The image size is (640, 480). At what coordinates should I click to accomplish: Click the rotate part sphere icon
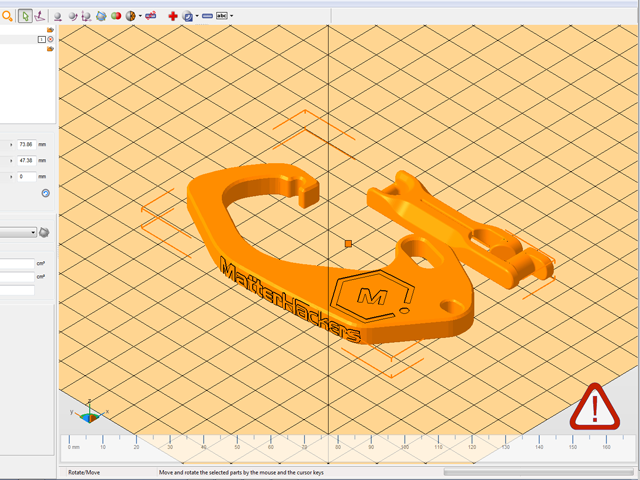(73, 16)
